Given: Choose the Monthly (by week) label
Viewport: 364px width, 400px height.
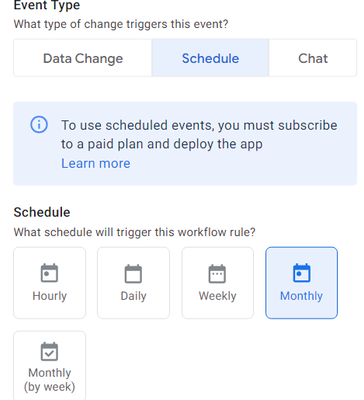Looking at the screenshot, I should [x=50, y=380].
